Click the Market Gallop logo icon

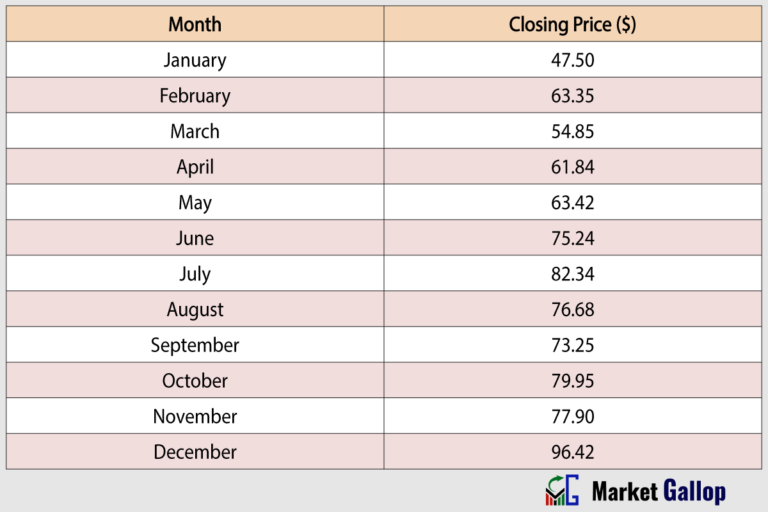[x=561, y=490]
